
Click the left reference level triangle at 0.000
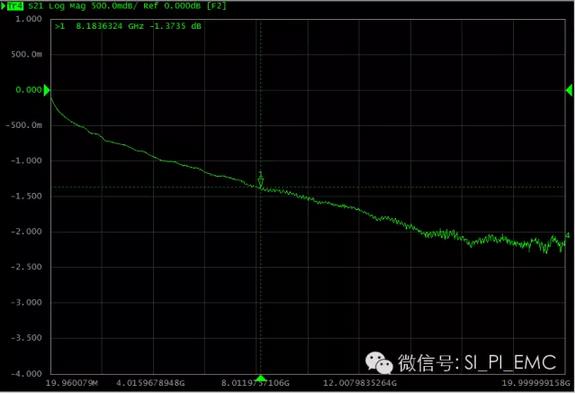pos(47,90)
